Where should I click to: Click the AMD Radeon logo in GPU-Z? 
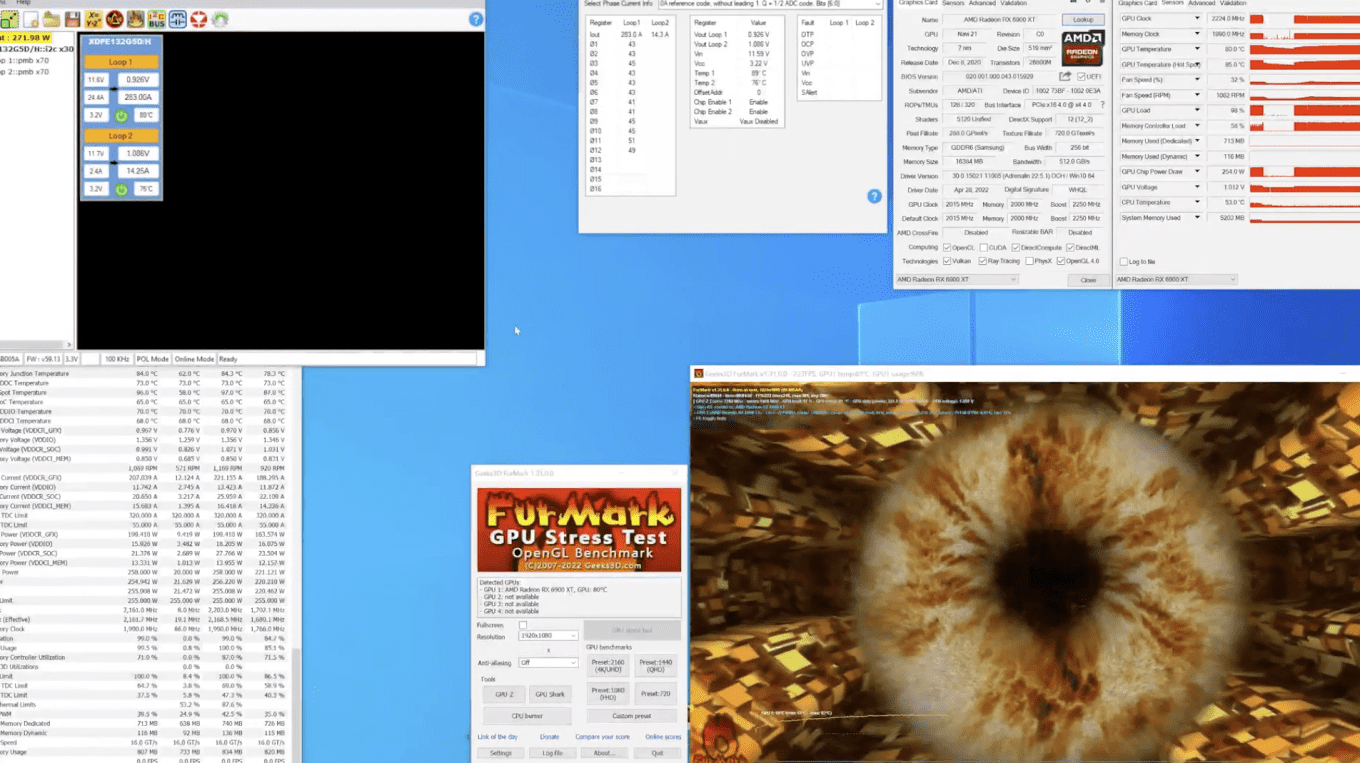[x=1082, y=48]
